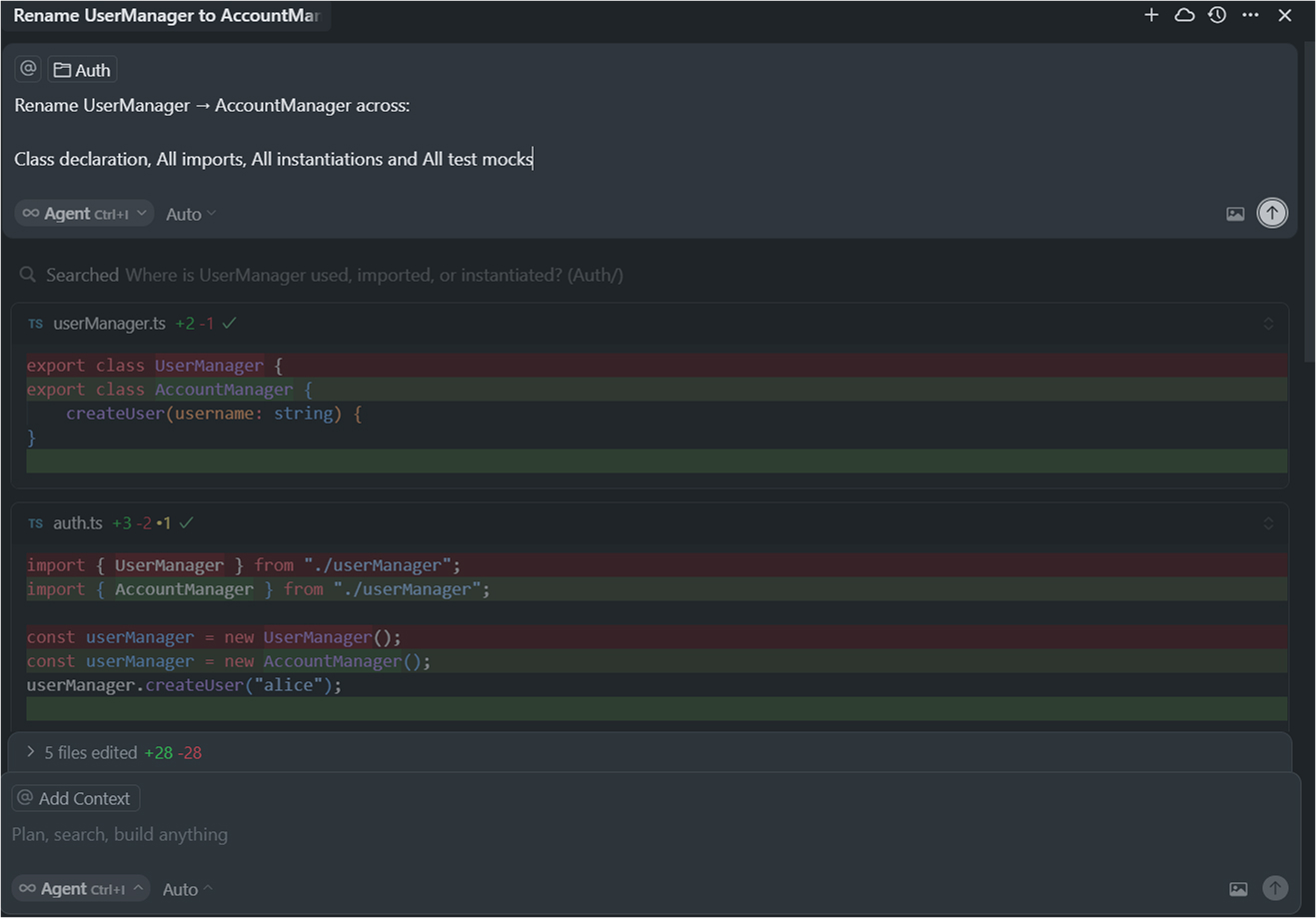This screenshot has height=918, width=1316.
Task: Send the bottom prompt with arrow button
Action: [1275, 888]
